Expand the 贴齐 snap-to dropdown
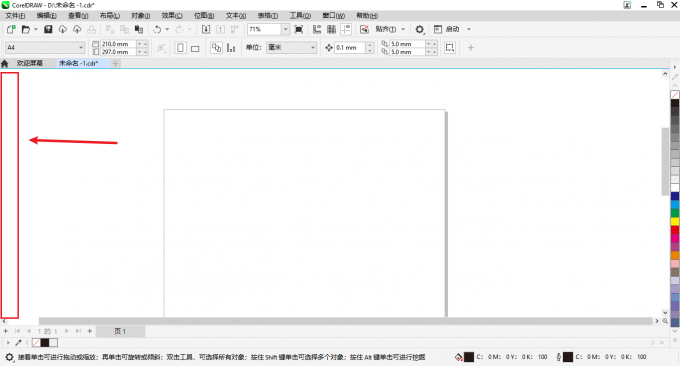Viewport: 680px width, 366px height. (x=403, y=29)
